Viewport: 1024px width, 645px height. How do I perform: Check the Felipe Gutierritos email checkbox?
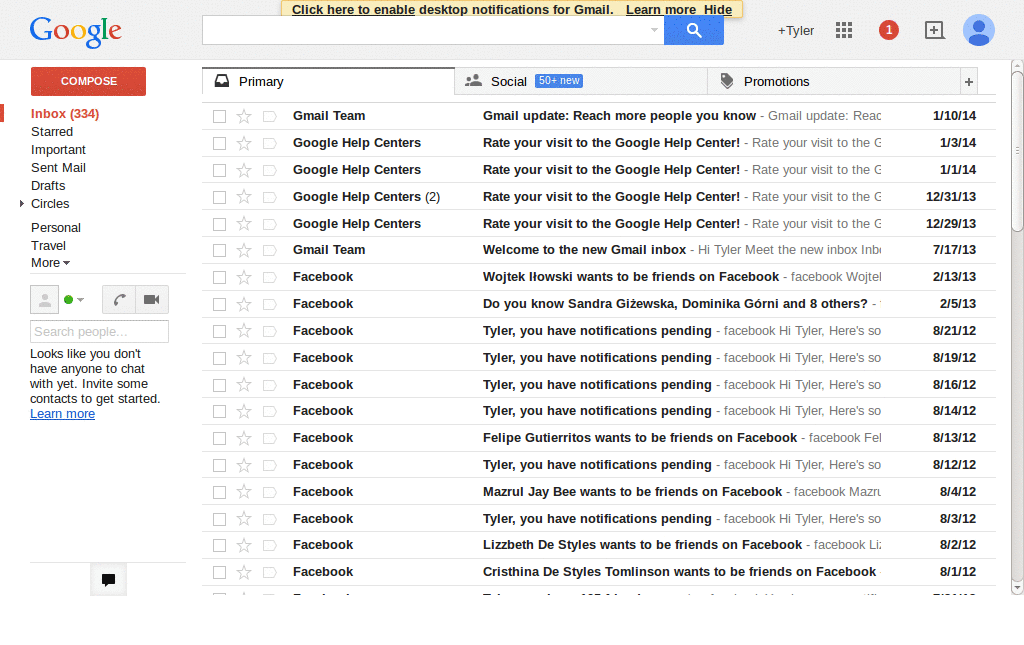click(x=219, y=438)
